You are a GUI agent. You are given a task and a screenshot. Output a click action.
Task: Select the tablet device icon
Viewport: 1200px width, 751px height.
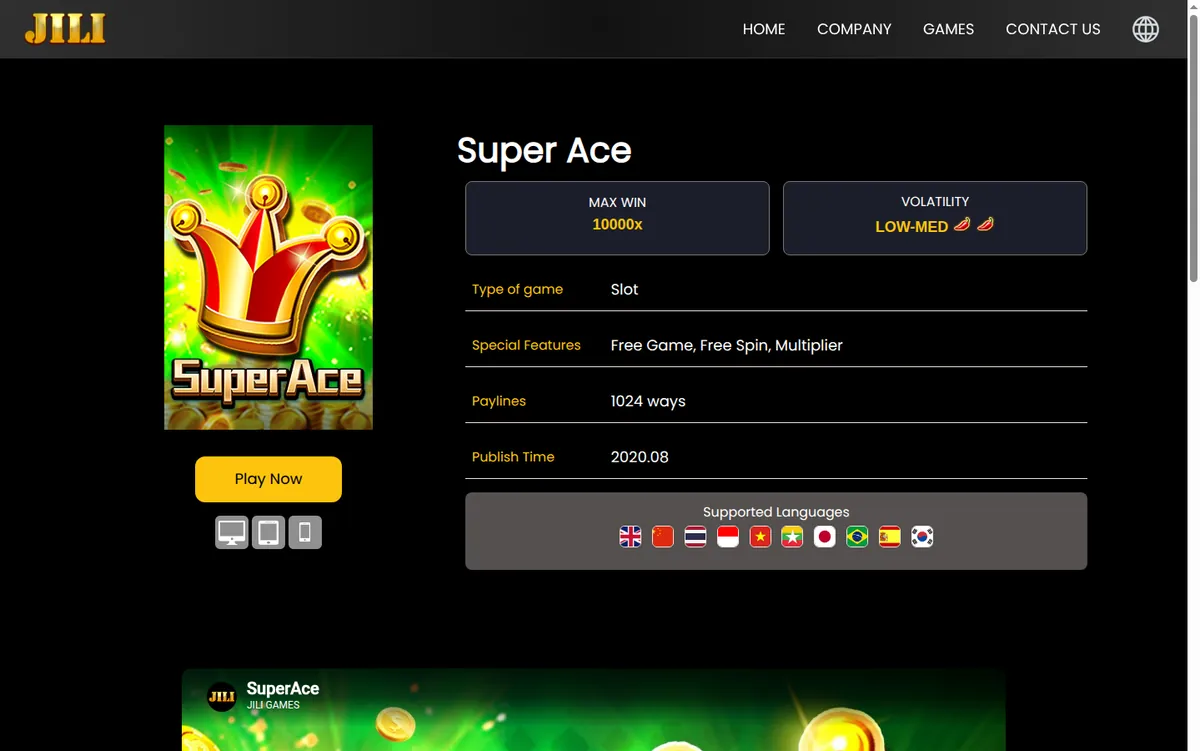click(268, 533)
